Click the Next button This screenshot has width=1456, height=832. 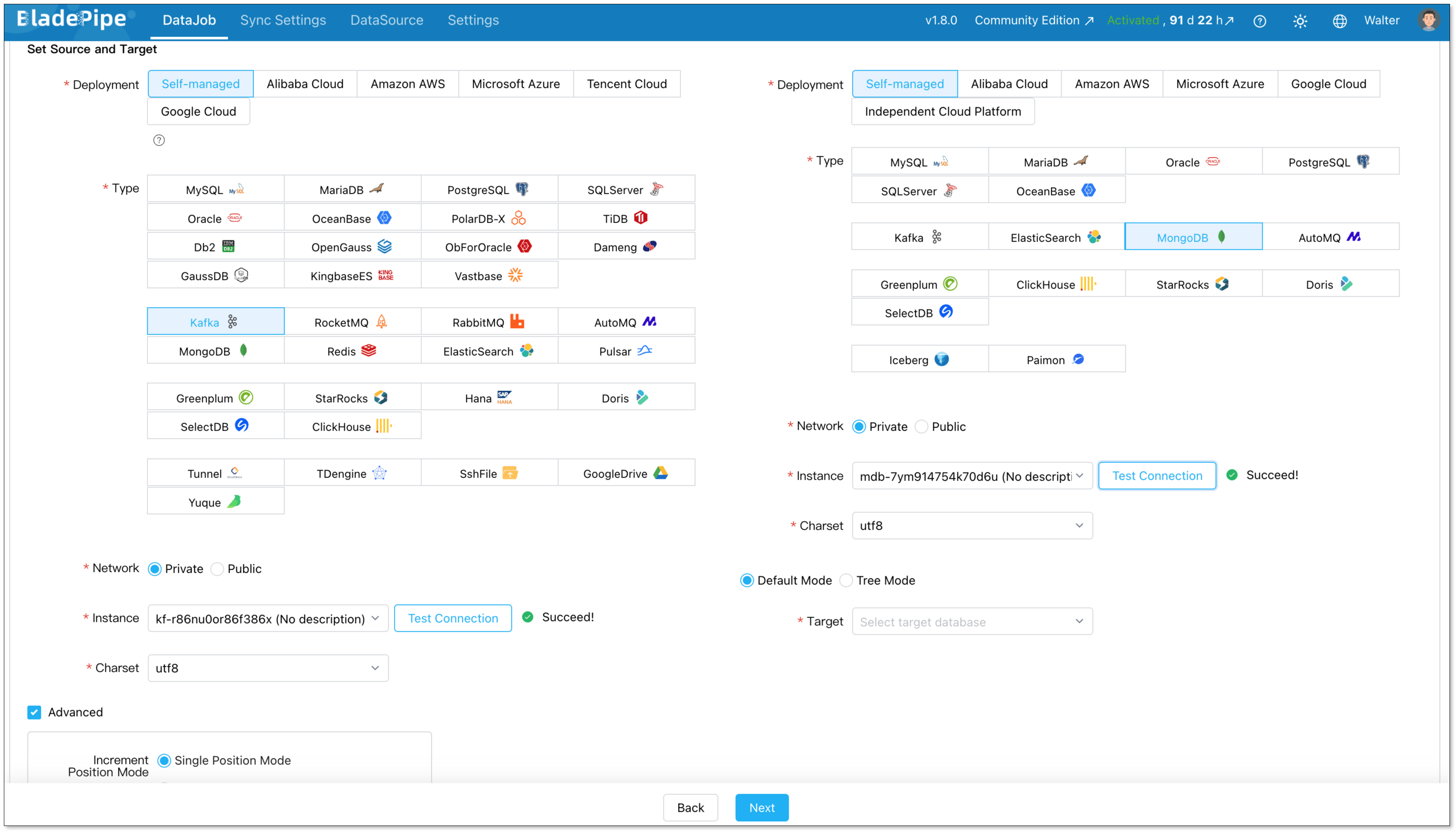[762, 808]
